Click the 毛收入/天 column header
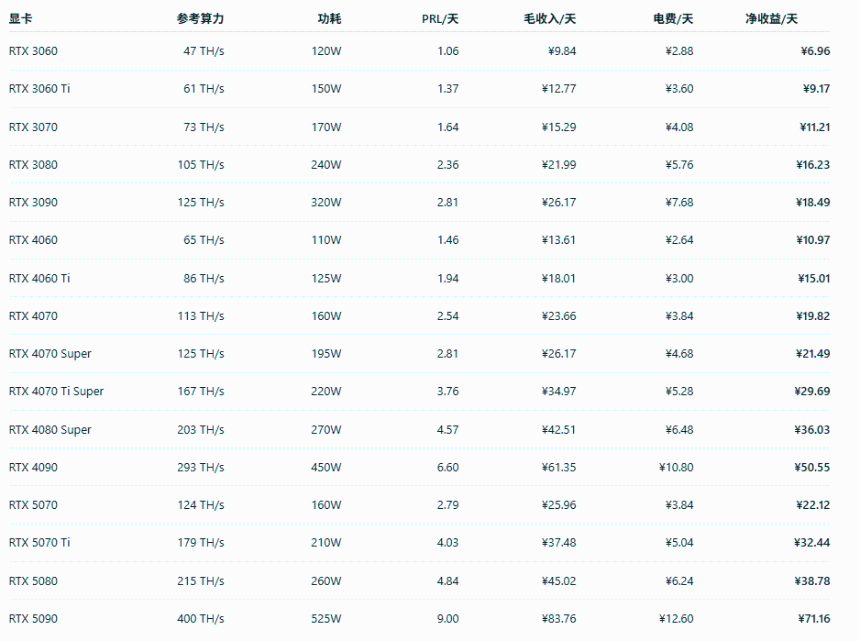The height and width of the screenshot is (641, 860). point(550,19)
